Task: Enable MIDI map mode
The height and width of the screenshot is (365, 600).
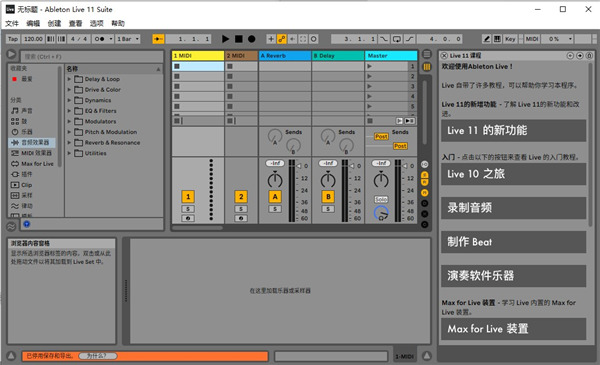Action: pyautogui.click(x=532, y=39)
